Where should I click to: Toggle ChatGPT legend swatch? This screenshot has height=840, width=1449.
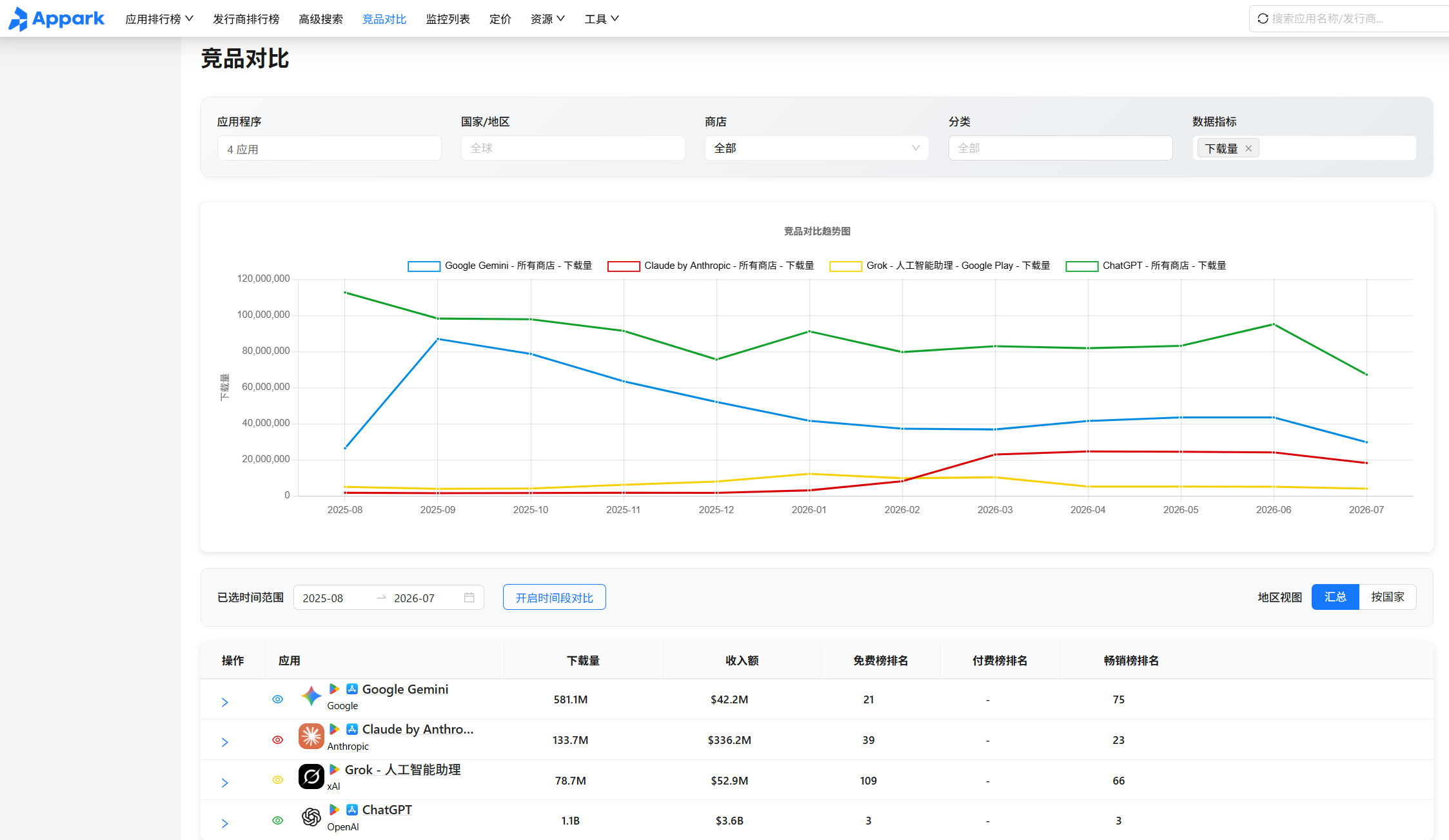1082,266
